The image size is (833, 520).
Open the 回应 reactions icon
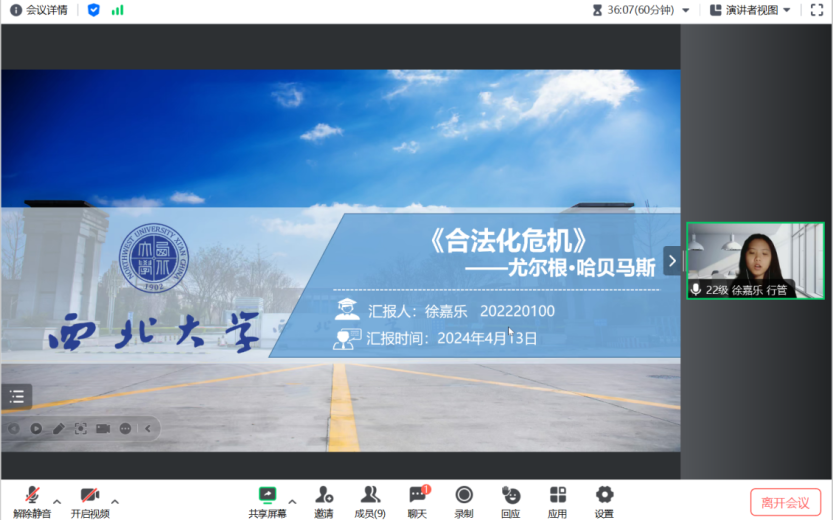(511, 495)
